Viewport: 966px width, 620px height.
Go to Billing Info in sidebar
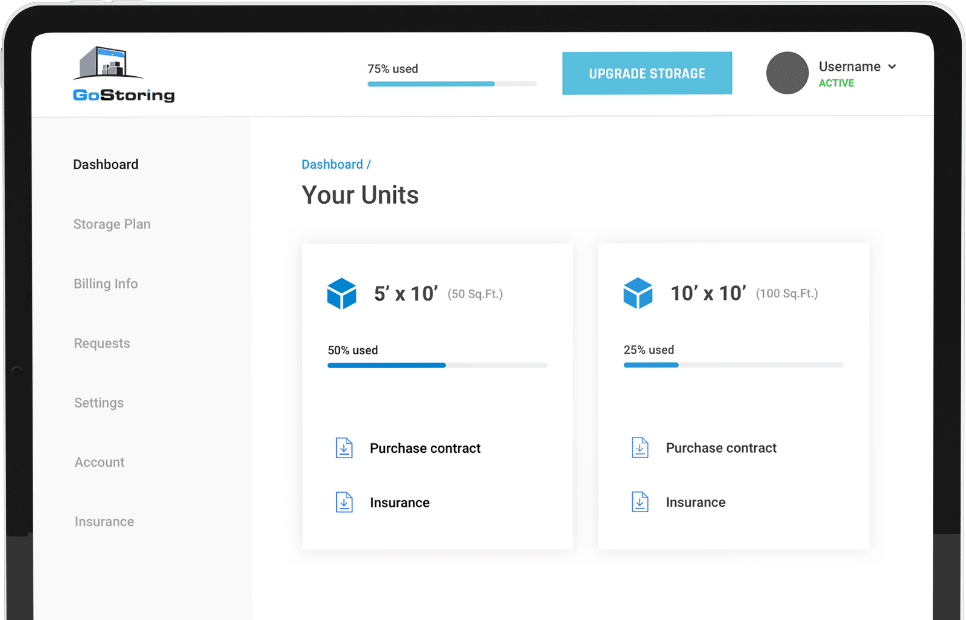click(x=106, y=284)
